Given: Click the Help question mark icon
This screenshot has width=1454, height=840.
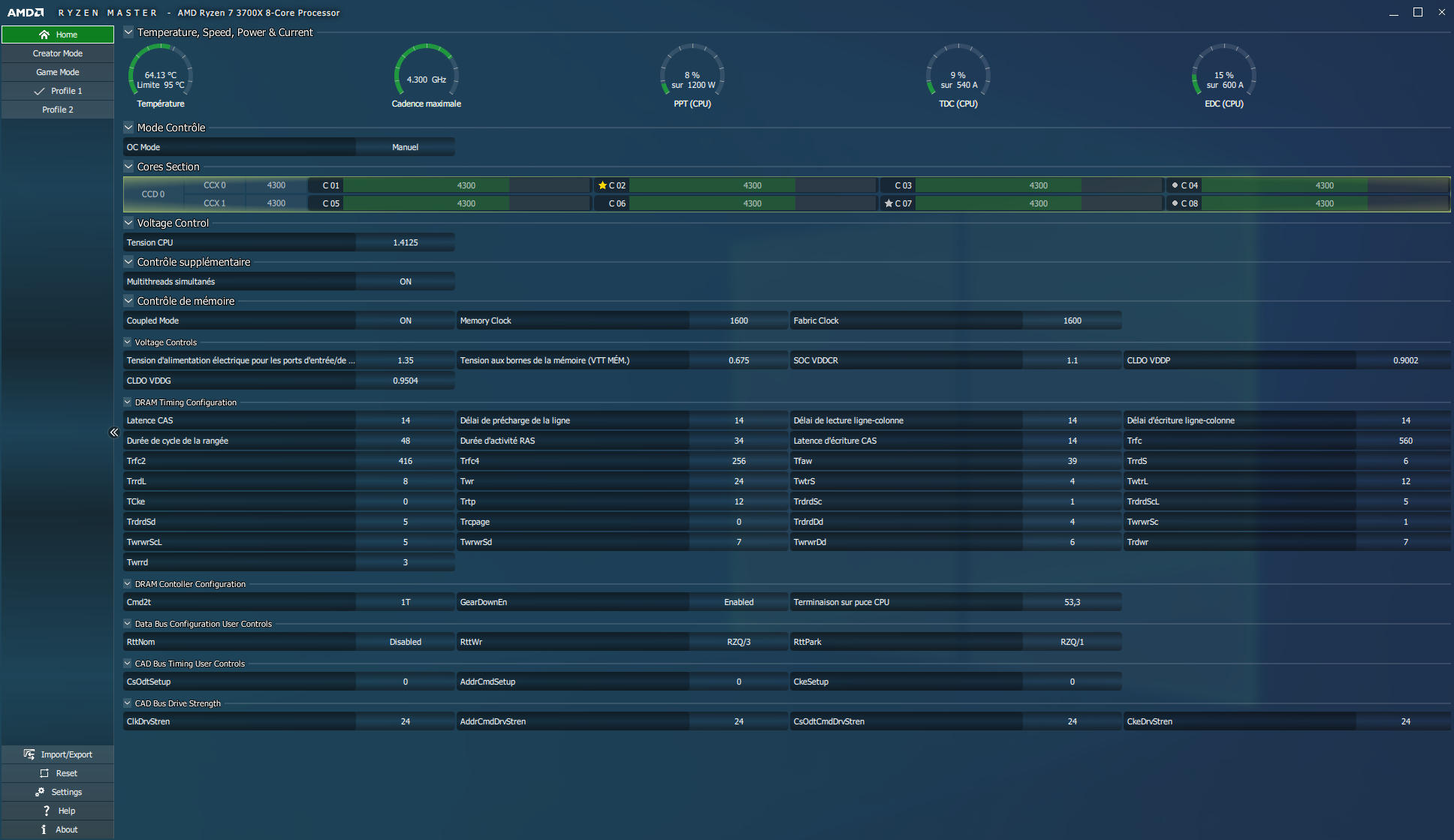Looking at the screenshot, I should [47, 811].
